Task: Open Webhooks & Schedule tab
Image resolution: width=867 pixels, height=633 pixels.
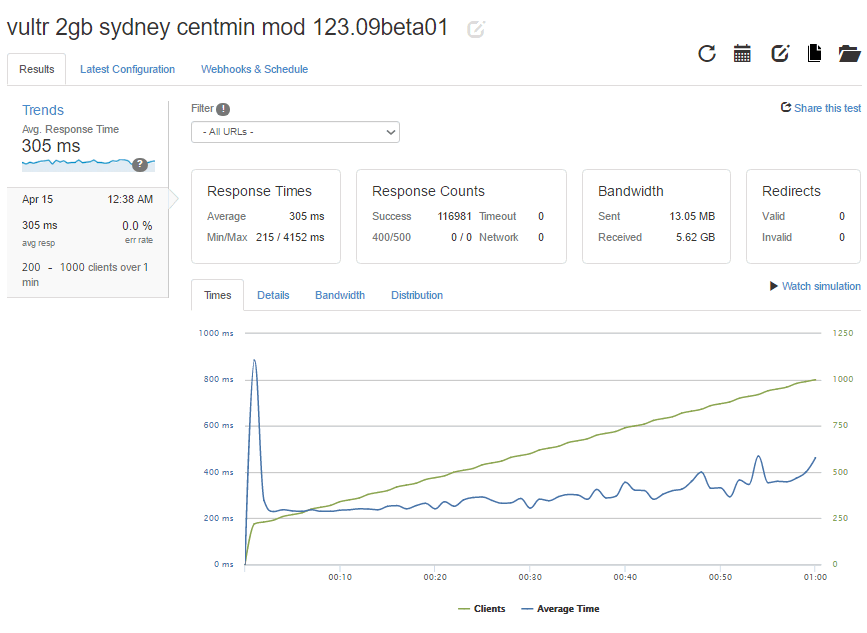Action: [x=254, y=69]
